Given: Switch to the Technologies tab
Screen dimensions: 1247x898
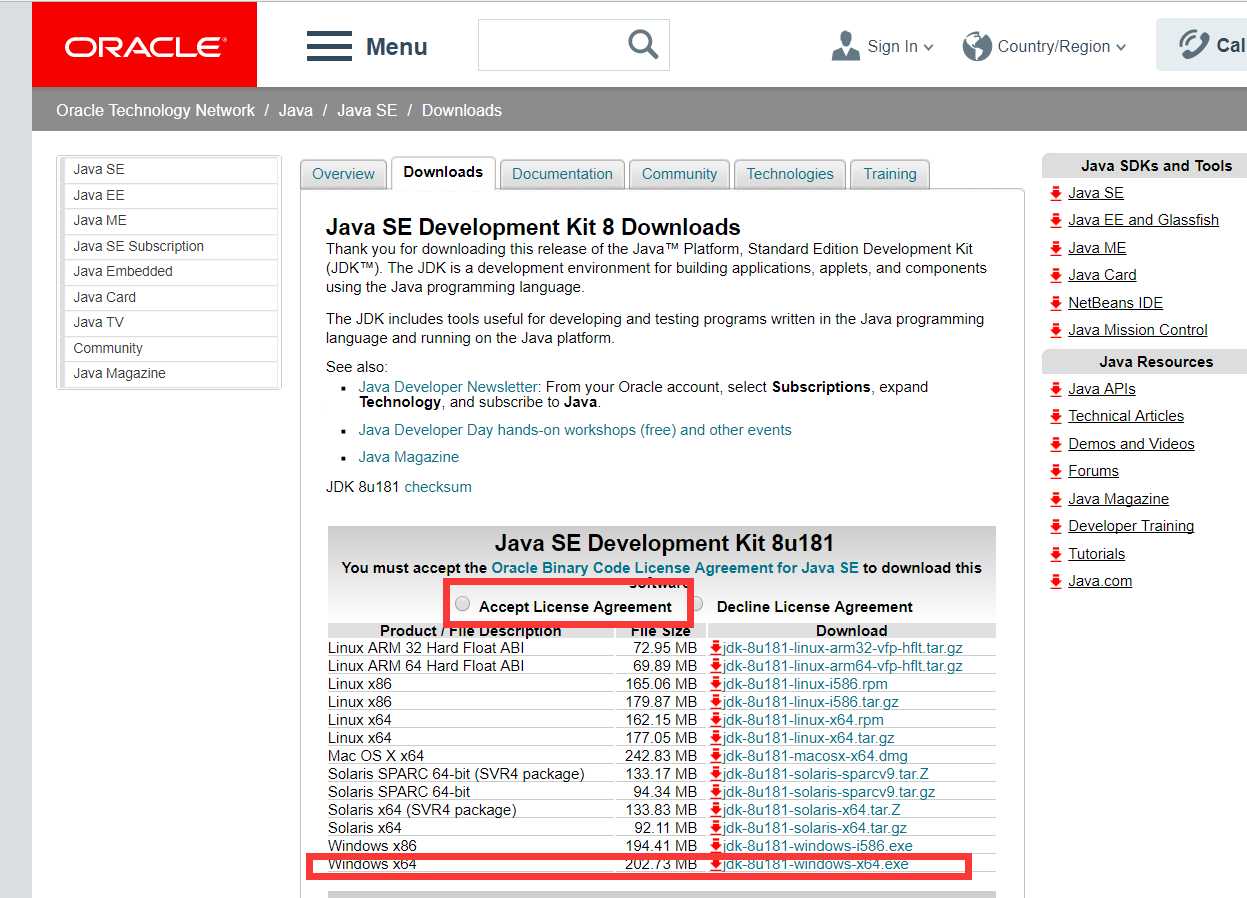Looking at the screenshot, I should tap(790, 174).
